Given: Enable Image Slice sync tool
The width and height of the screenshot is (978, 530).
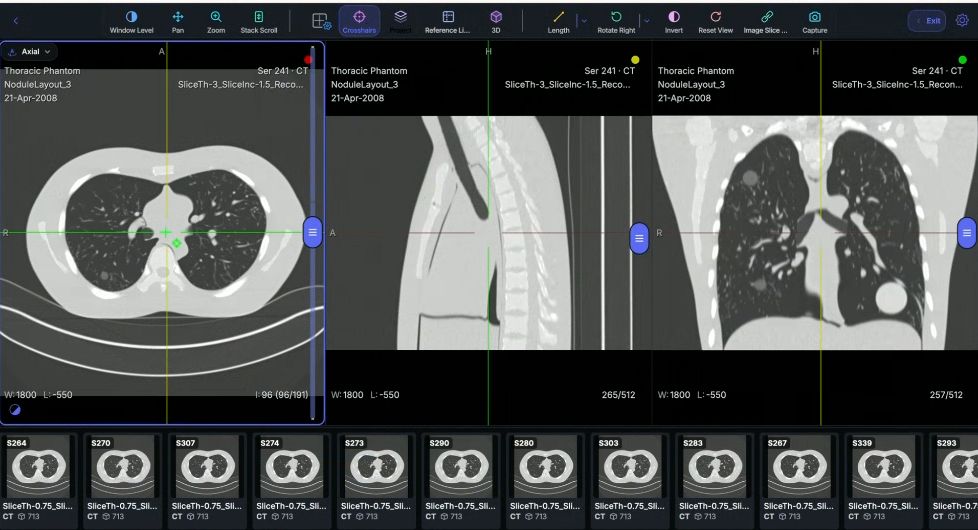Looking at the screenshot, I should coord(766,22).
